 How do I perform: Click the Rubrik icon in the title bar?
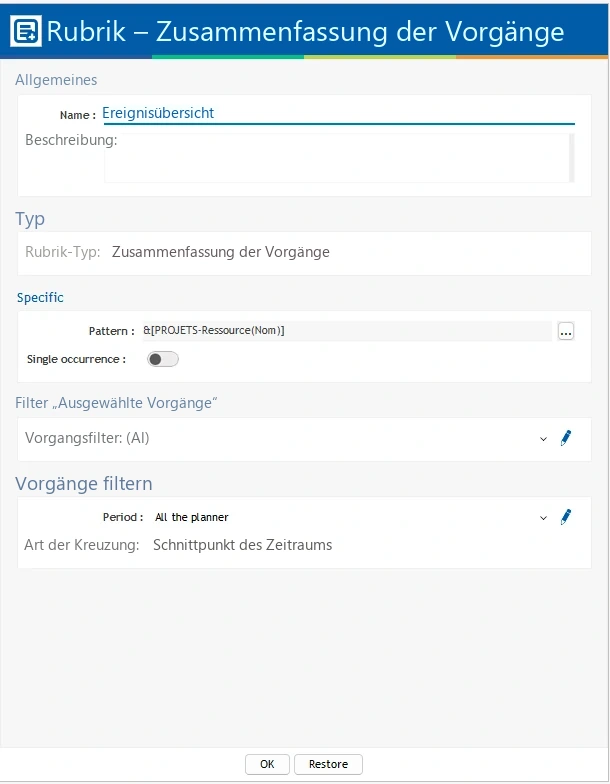tap(26, 31)
